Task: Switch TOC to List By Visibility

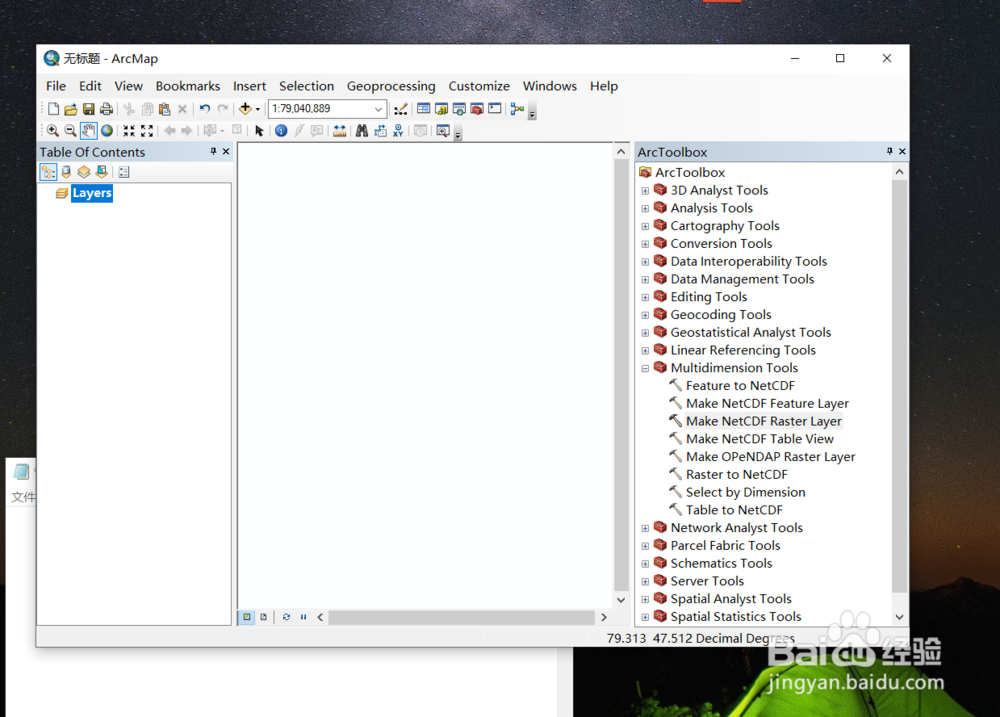Action: [84, 172]
